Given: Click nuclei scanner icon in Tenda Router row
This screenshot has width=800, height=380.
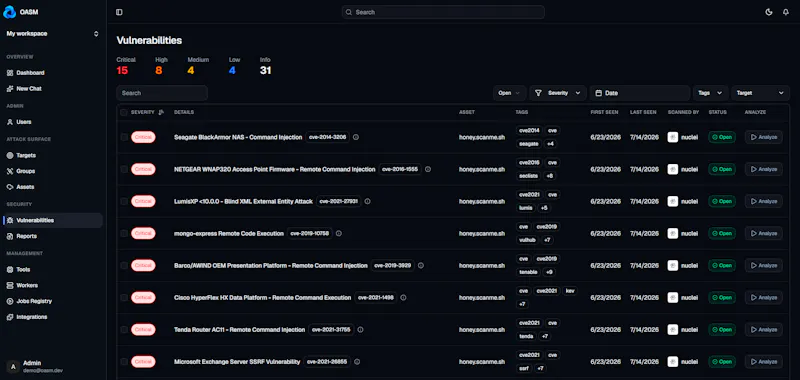Looking at the screenshot, I should click(x=673, y=330).
